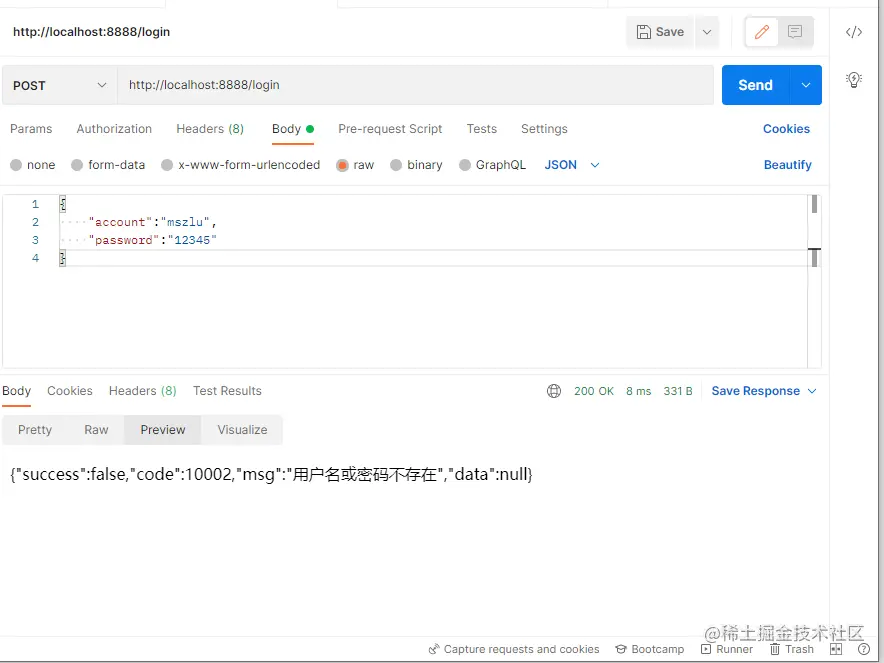This screenshot has width=884, height=663.
Task: Click line number 1 in editor gutter
Action: pyautogui.click(x=35, y=204)
